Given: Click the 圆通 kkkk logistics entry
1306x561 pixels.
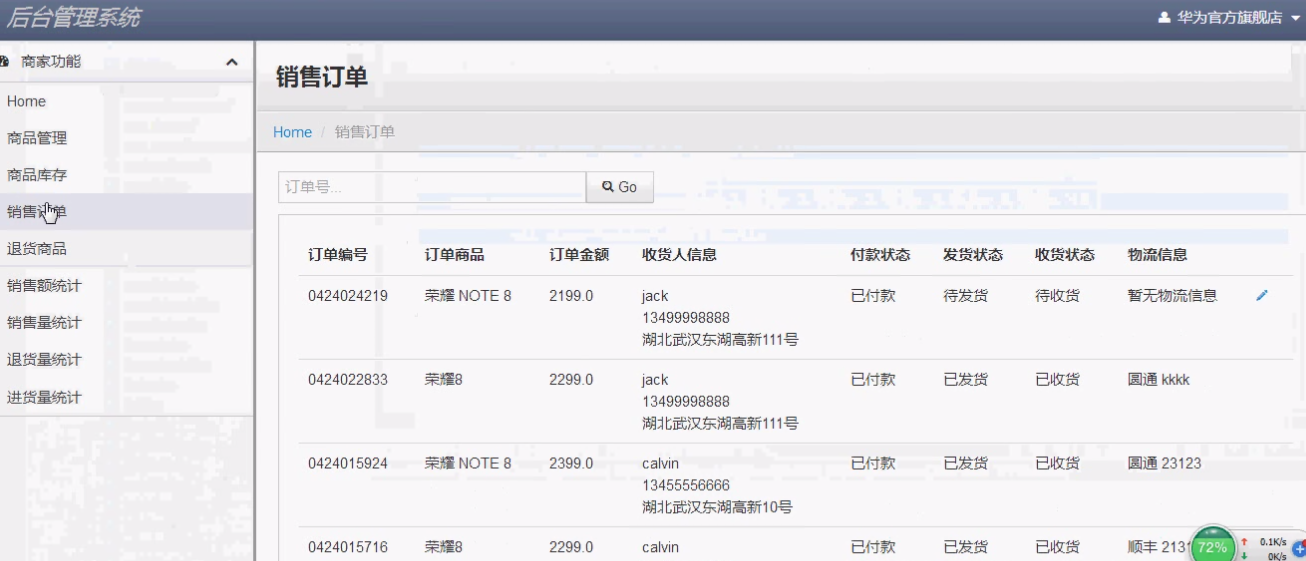Looking at the screenshot, I should (1159, 380).
